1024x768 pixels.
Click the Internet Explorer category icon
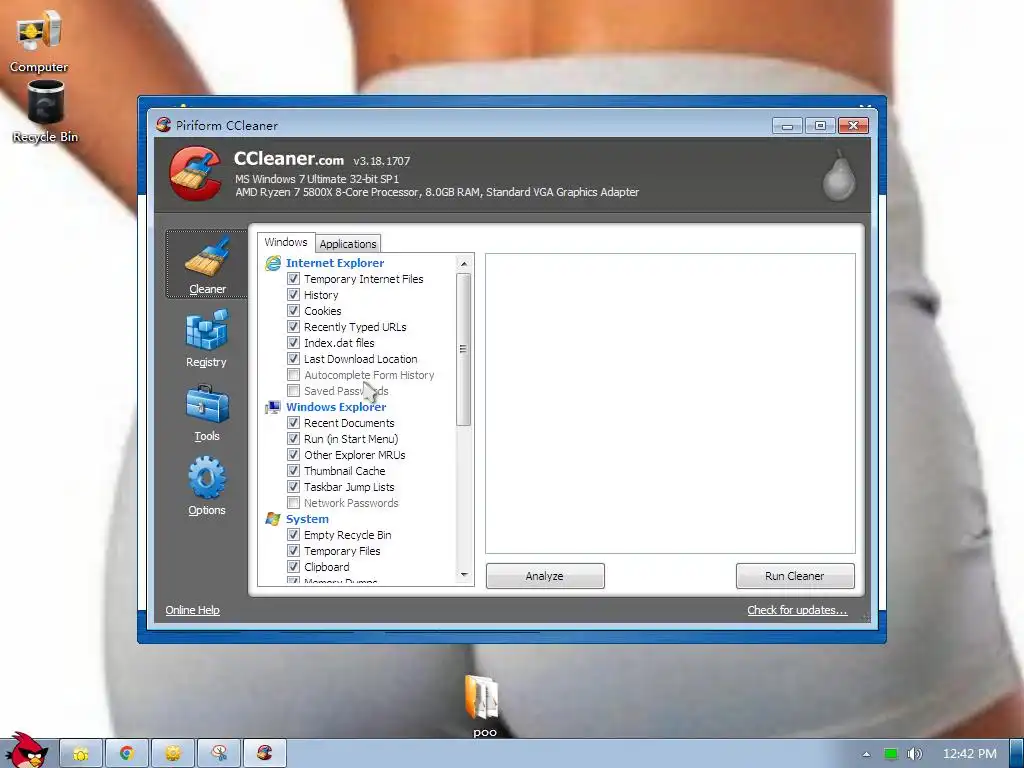click(273, 263)
